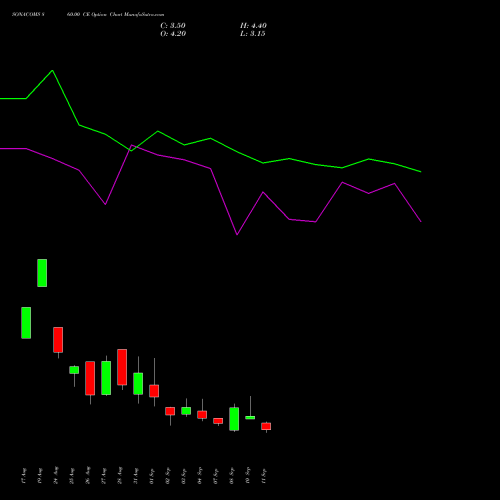500x500 pixels.
Task: Select the 26 Aug date label
Action: [x=88, y=475]
